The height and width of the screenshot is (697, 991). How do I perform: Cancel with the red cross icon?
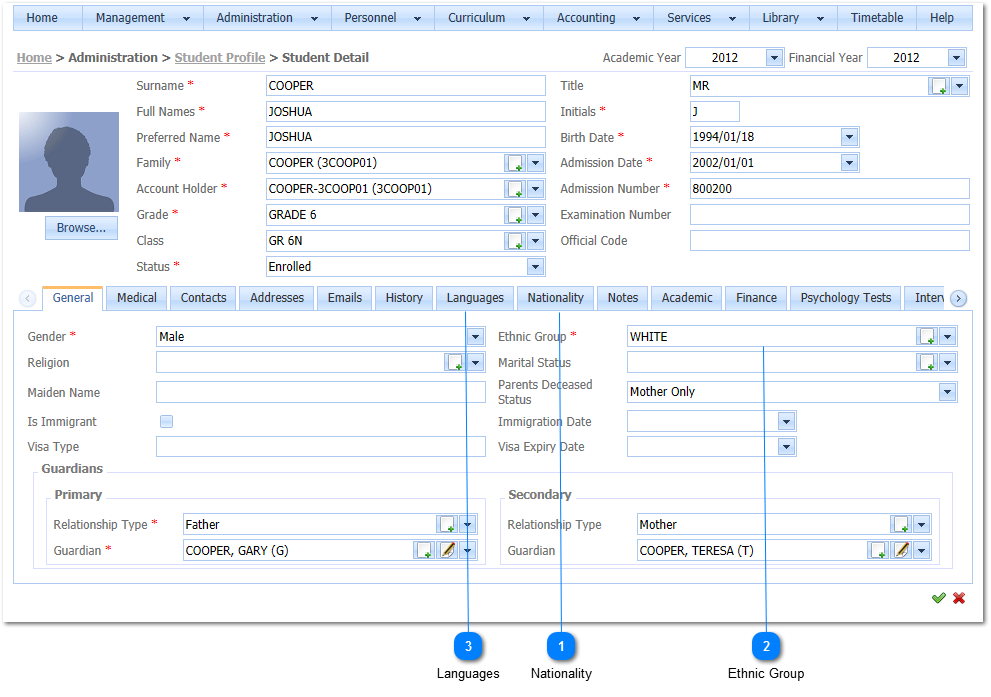pyautogui.click(x=959, y=598)
